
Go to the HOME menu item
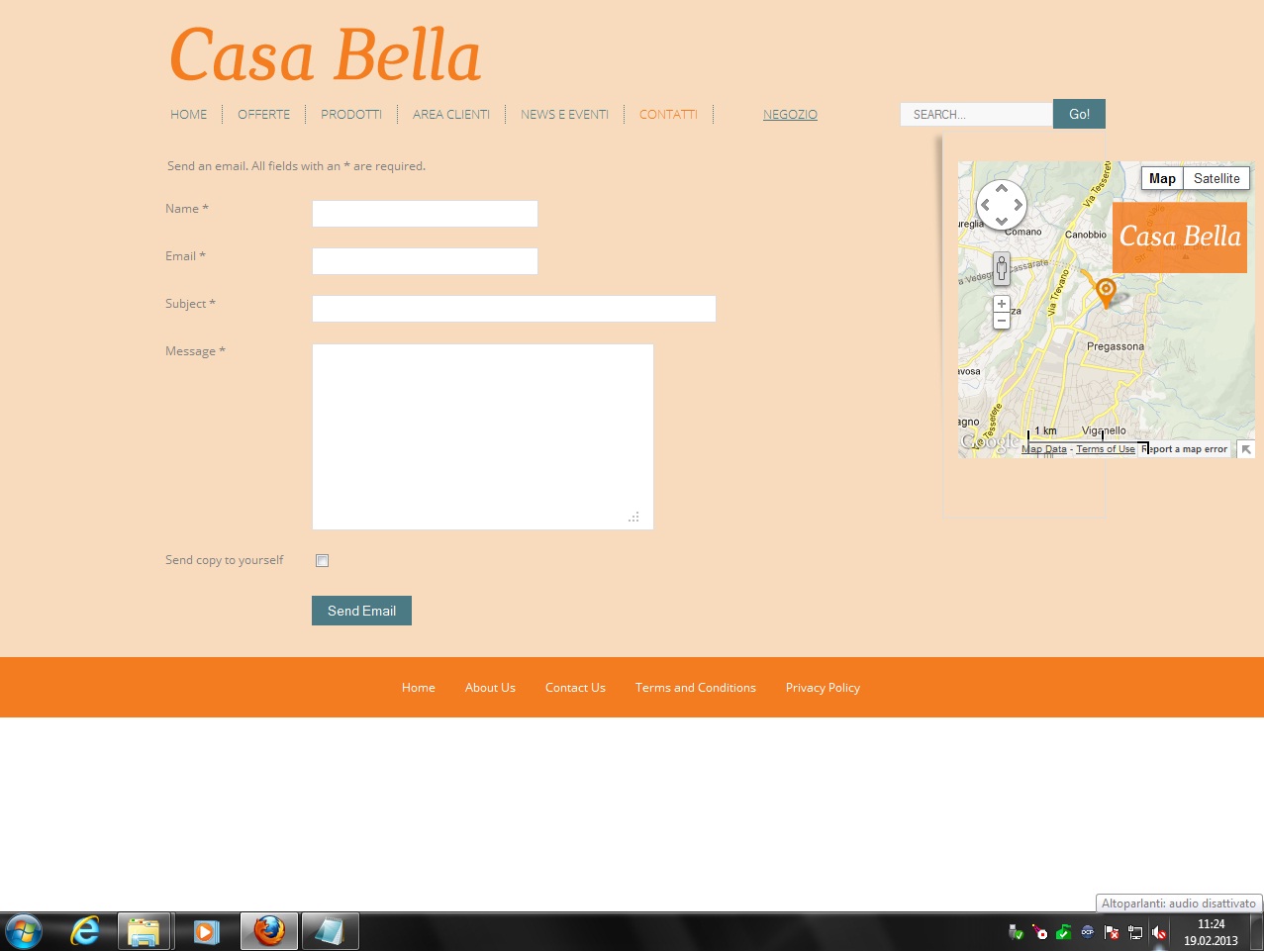coord(189,115)
